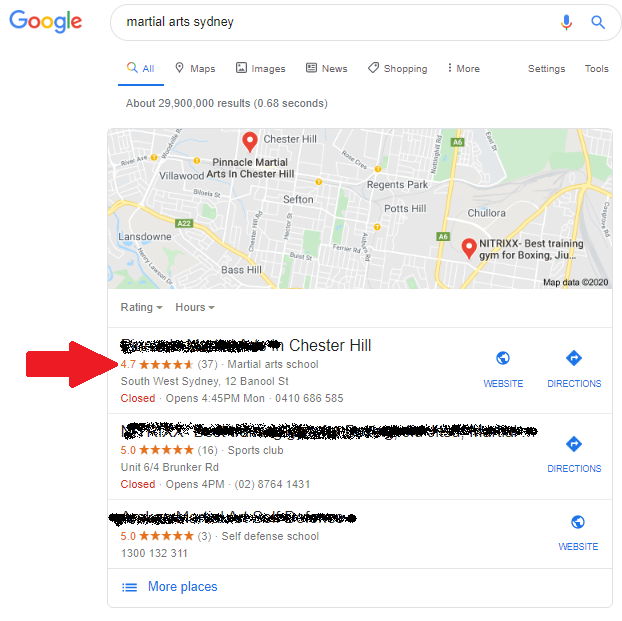Click the More places list icon
622x621 pixels.
[129, 587]
